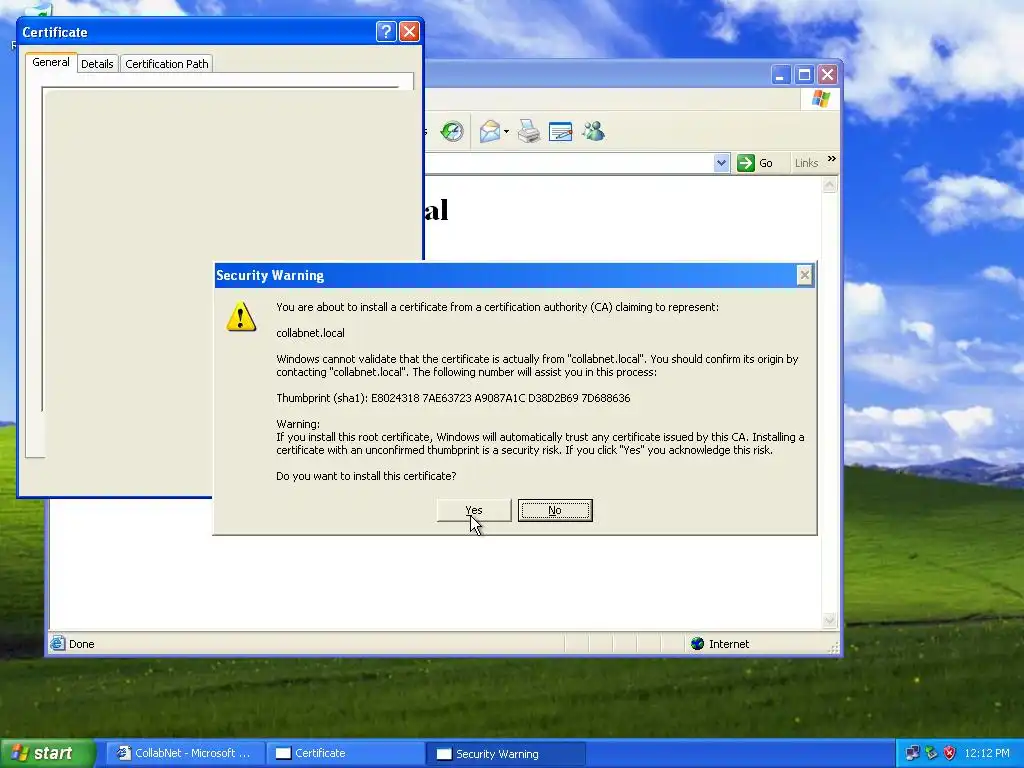Open the Certification Path tab
Image resolution: width=1024 pixels, height=768 pixels.
(167, 63)
